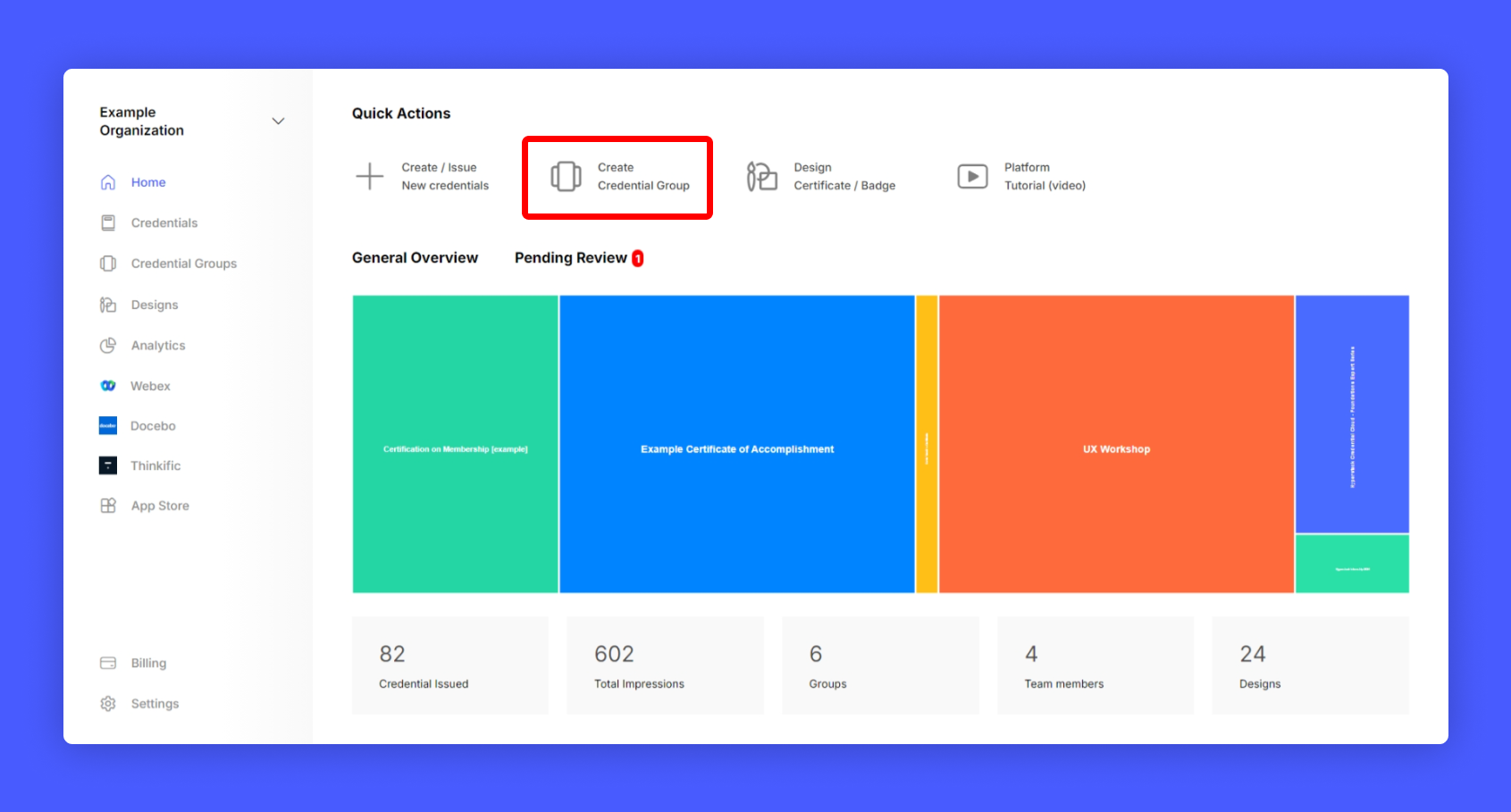The height and width of the screenshot is (812, 1511).
Task: Click the App Store grid icon
Action: point(108,506)
